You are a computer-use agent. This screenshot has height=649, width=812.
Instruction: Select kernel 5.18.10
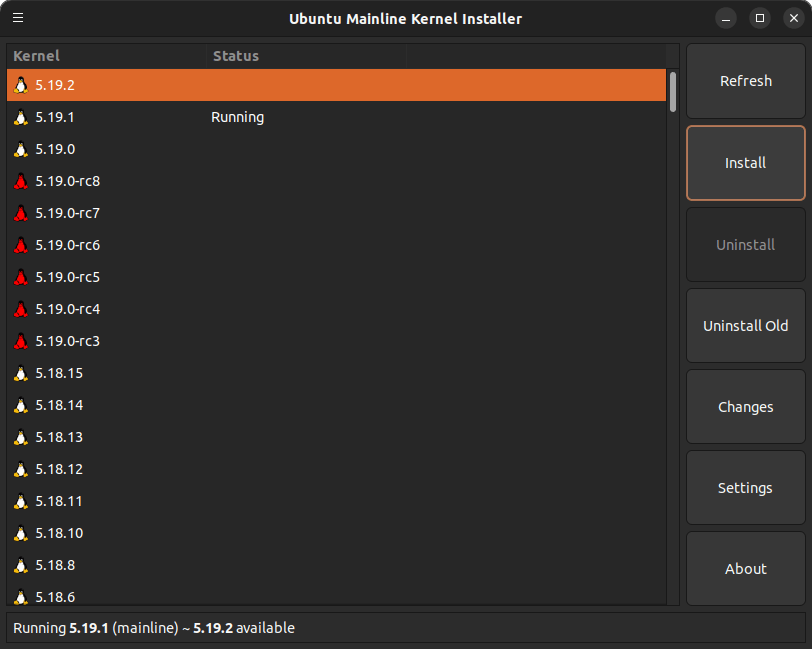coord(59,533)
